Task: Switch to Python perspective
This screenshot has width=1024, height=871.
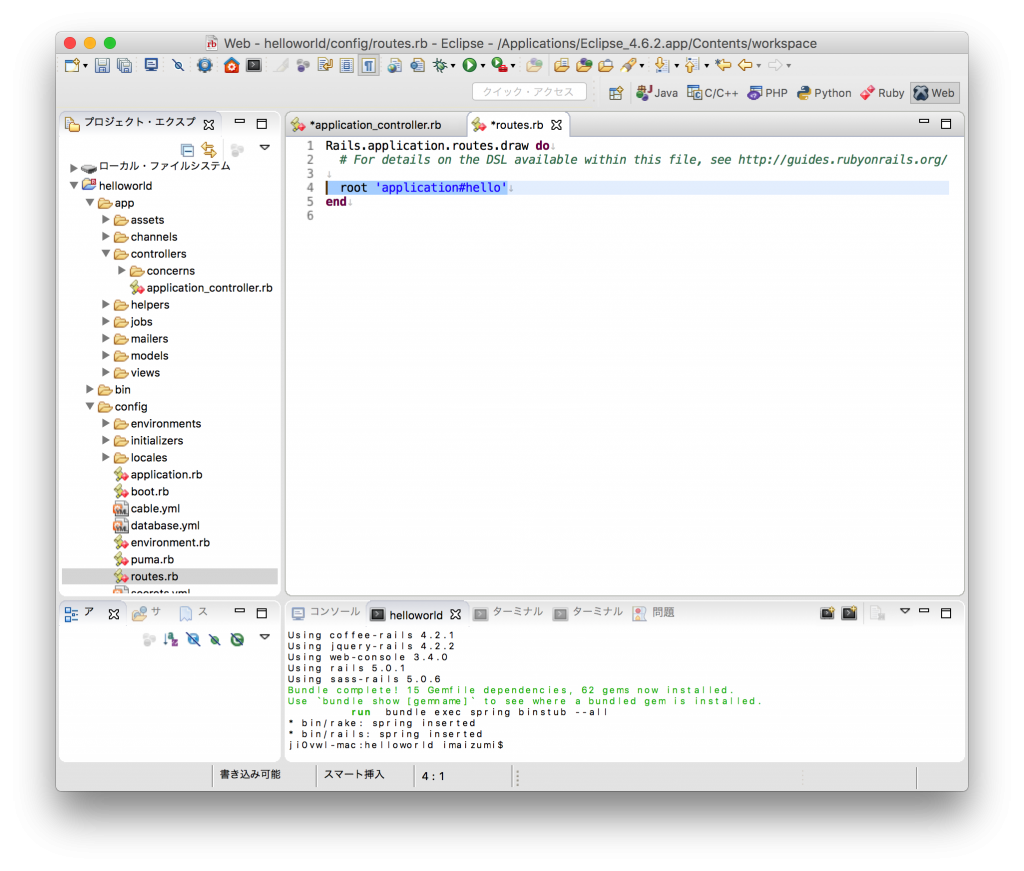Action: tap(824, 93)
